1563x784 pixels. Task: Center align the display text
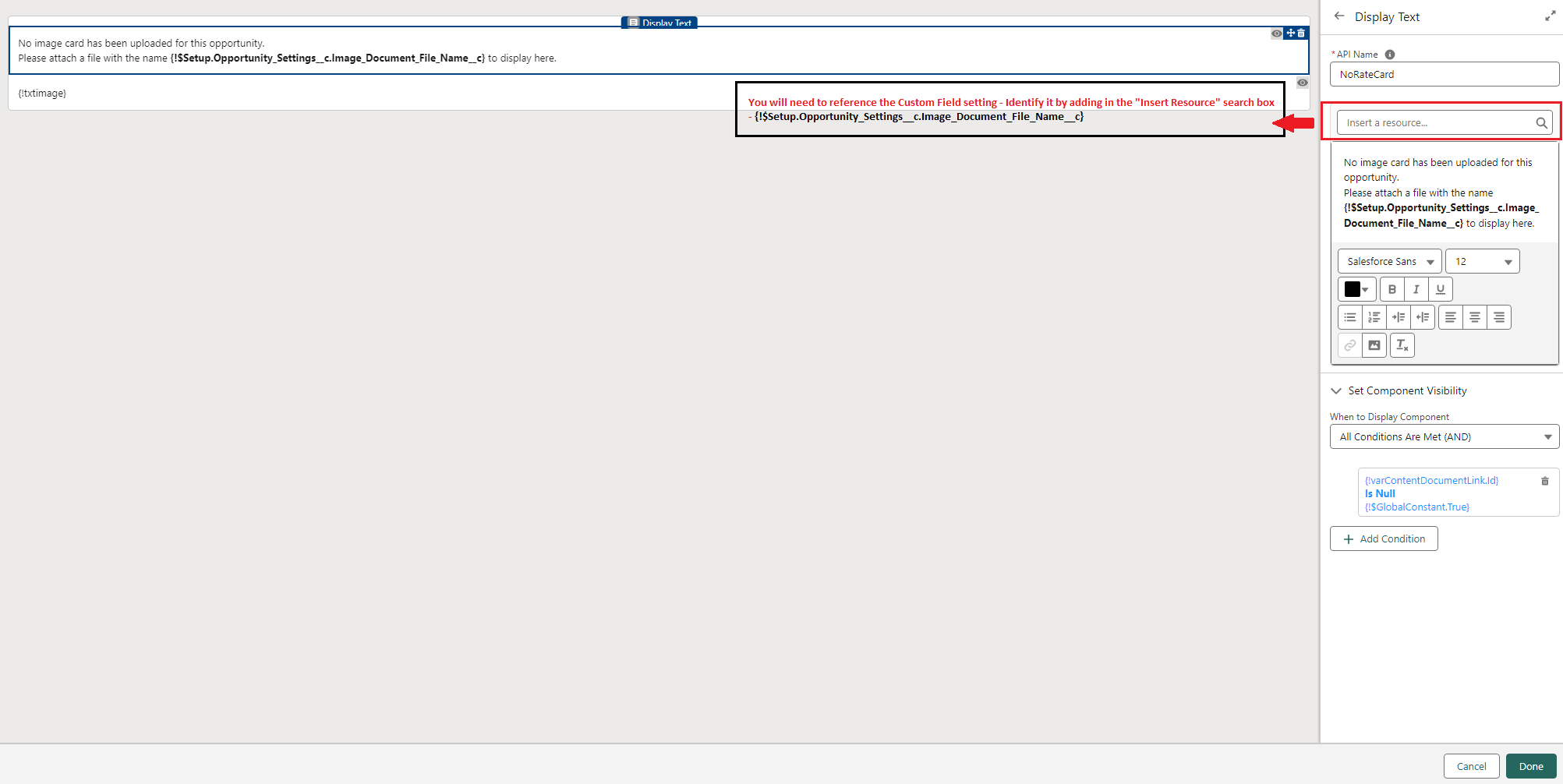1474,317
